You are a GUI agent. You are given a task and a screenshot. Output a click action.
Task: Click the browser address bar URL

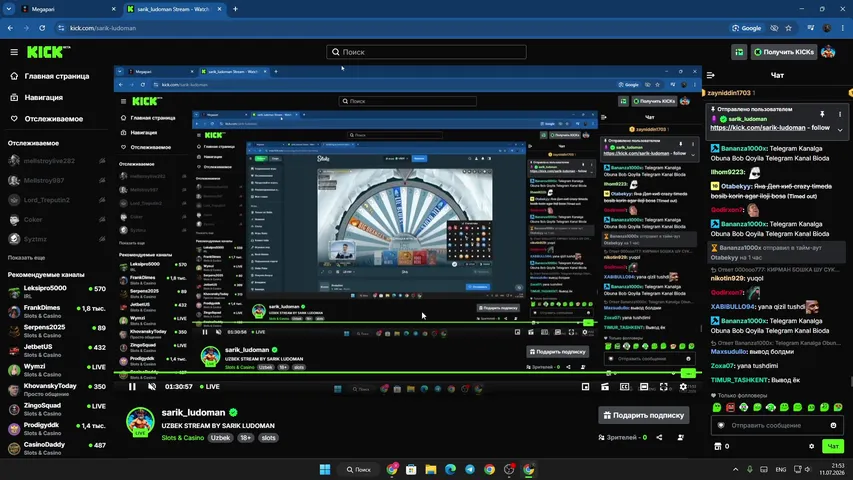point(103,28)
